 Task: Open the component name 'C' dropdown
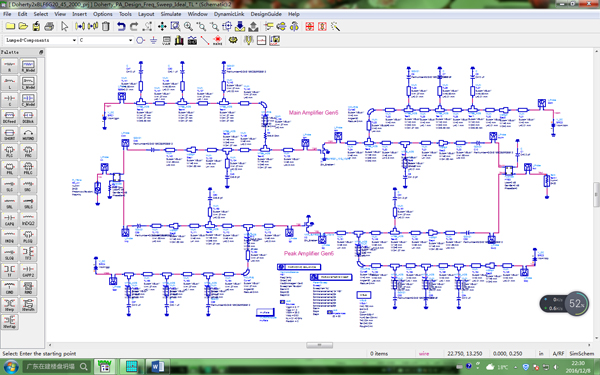click(x=130, y=40)
